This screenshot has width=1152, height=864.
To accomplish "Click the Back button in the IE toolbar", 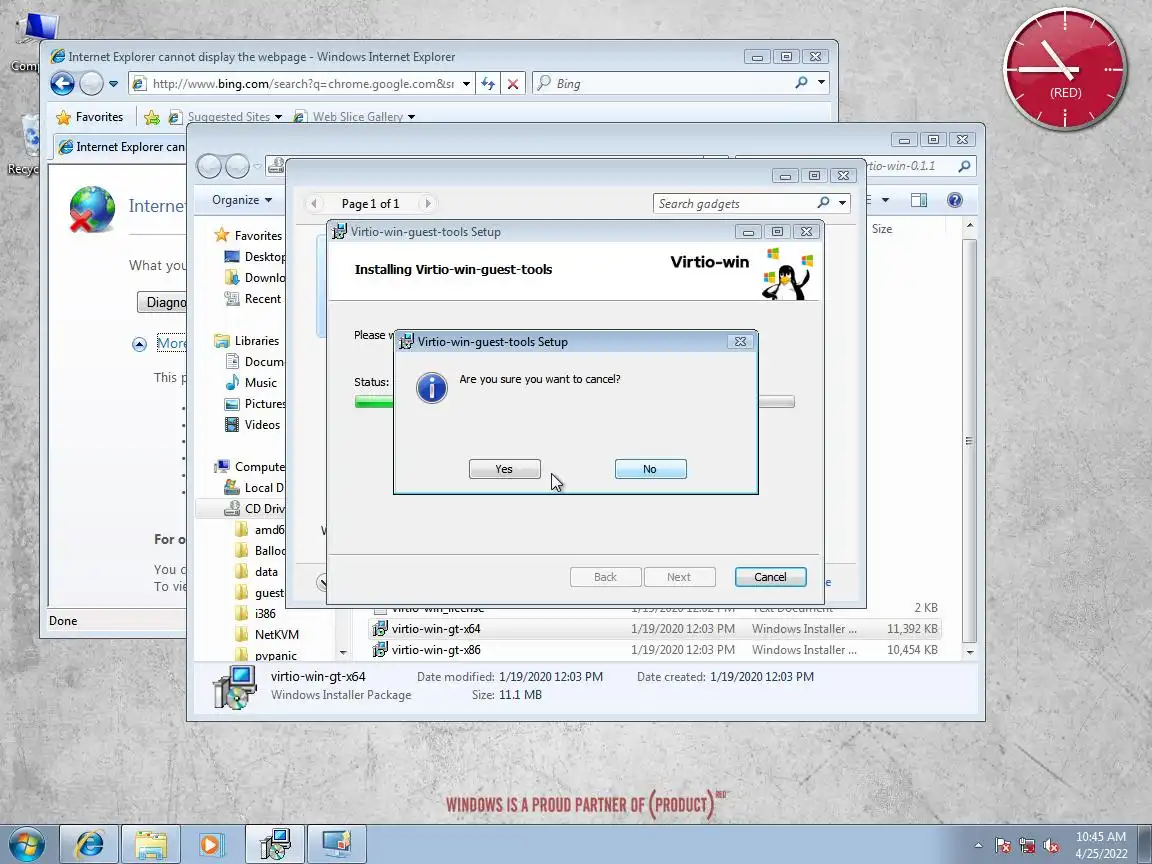I will pos(62,84).
